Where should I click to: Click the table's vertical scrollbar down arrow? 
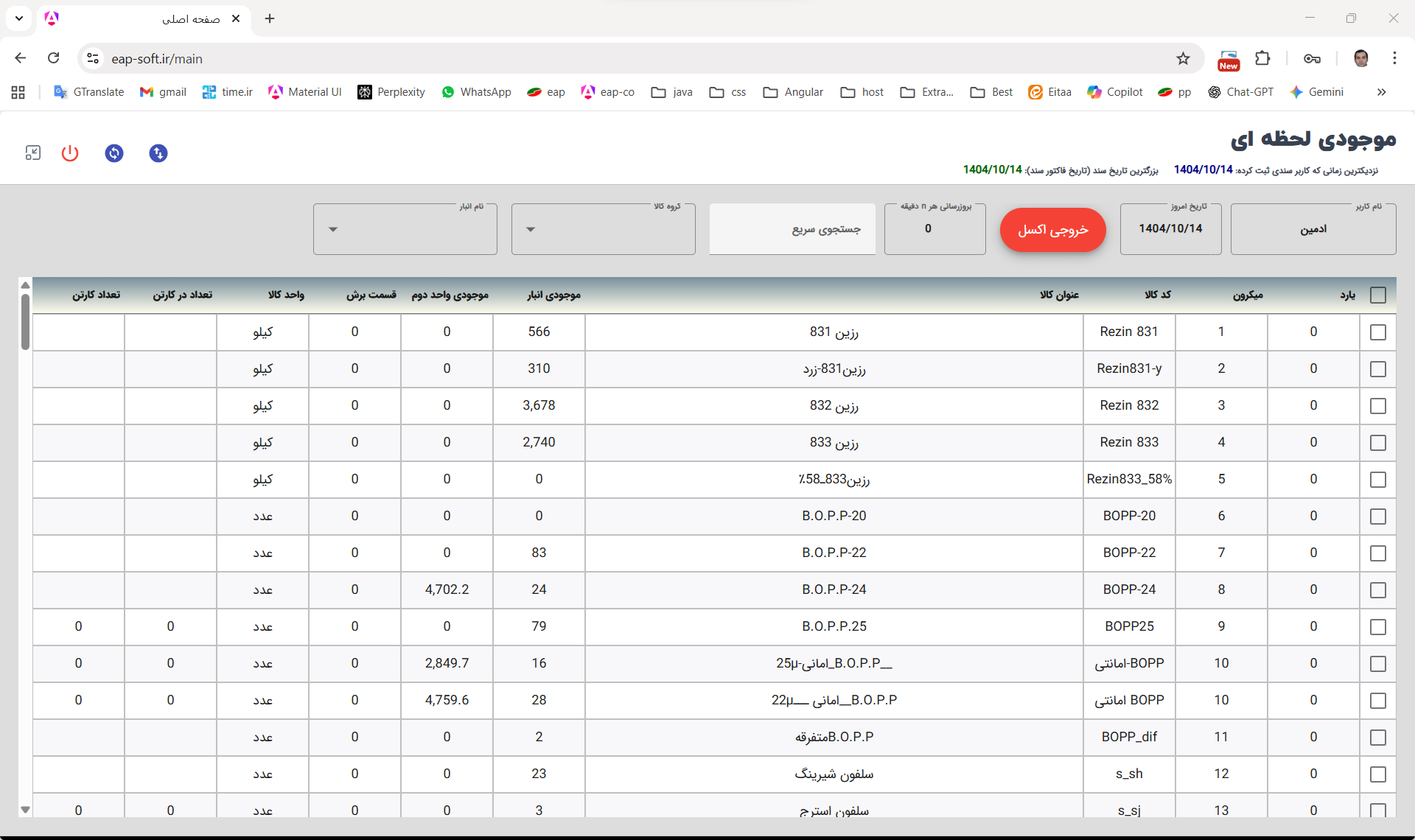click(x=25, y=809)
